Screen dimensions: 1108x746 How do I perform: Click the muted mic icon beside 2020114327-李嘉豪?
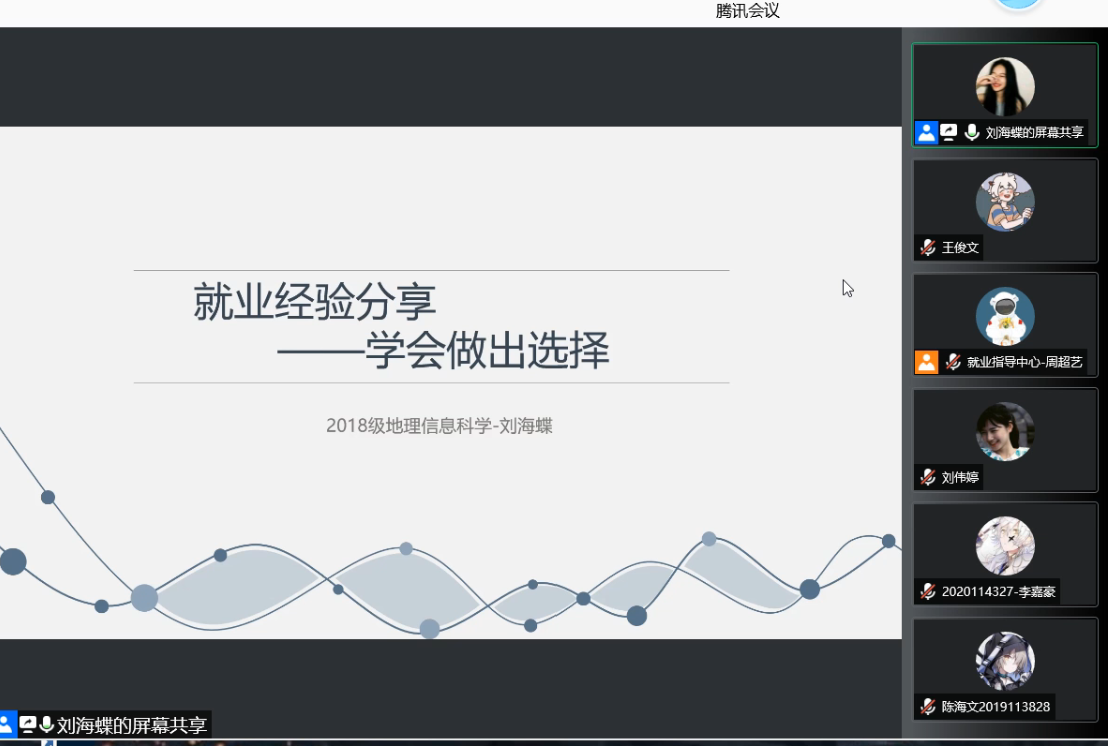coord(928,591)
